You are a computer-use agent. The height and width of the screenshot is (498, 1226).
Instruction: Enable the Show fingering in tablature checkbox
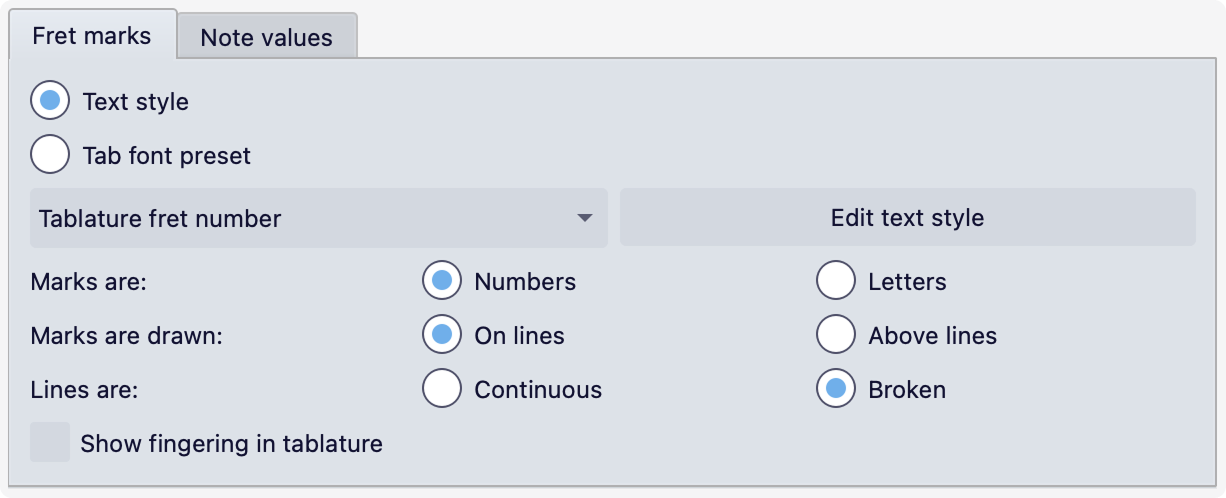click(50, 442)
